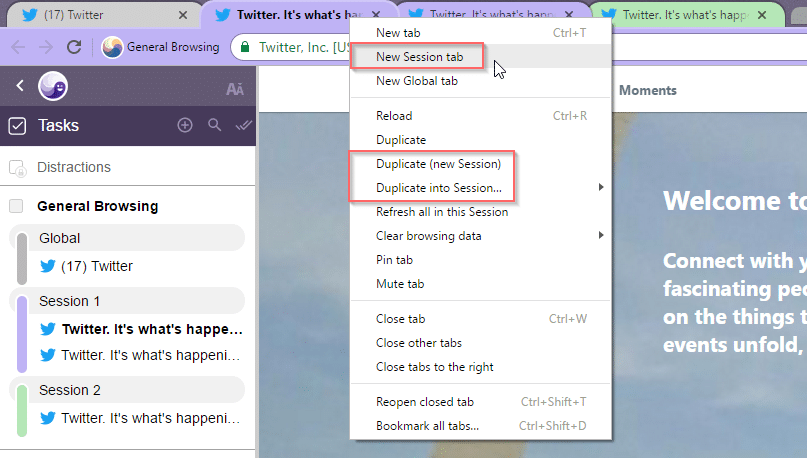Select Pin tab menu item
The image size is (807, 458).
pyautogui.click(x=481, y=260)
